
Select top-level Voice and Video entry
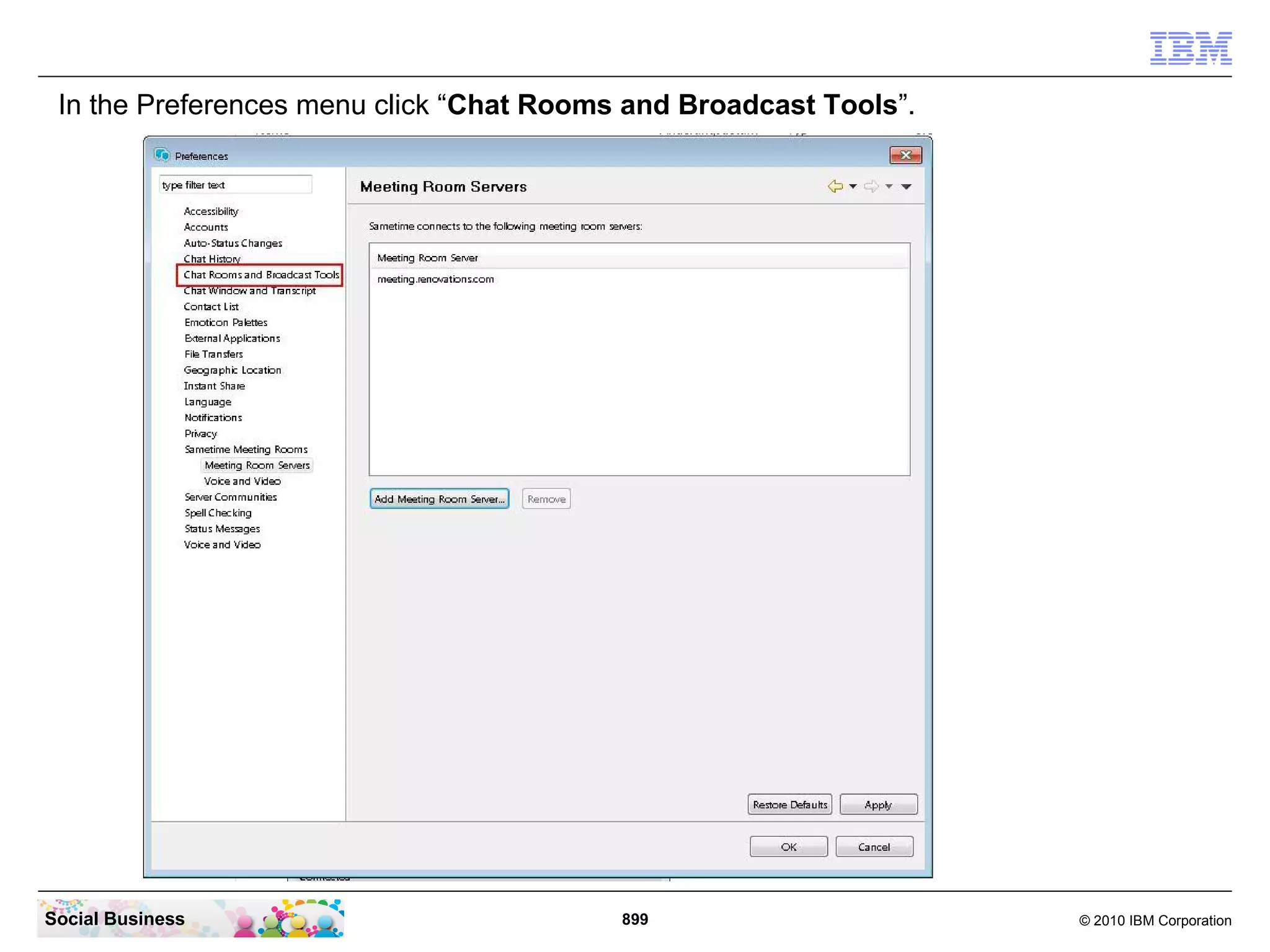(x=222, y=545)
